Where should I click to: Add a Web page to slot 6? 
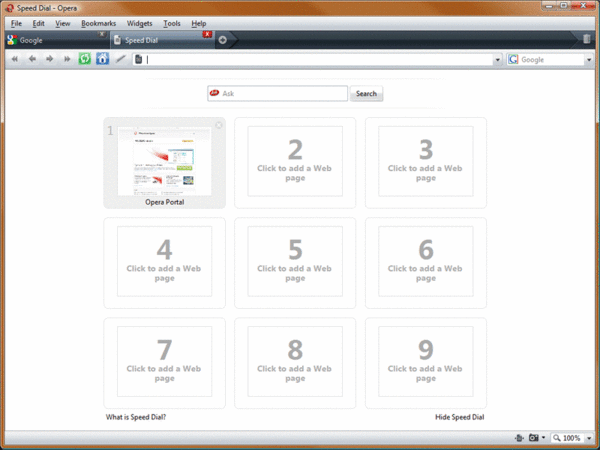tap(426, 261)
